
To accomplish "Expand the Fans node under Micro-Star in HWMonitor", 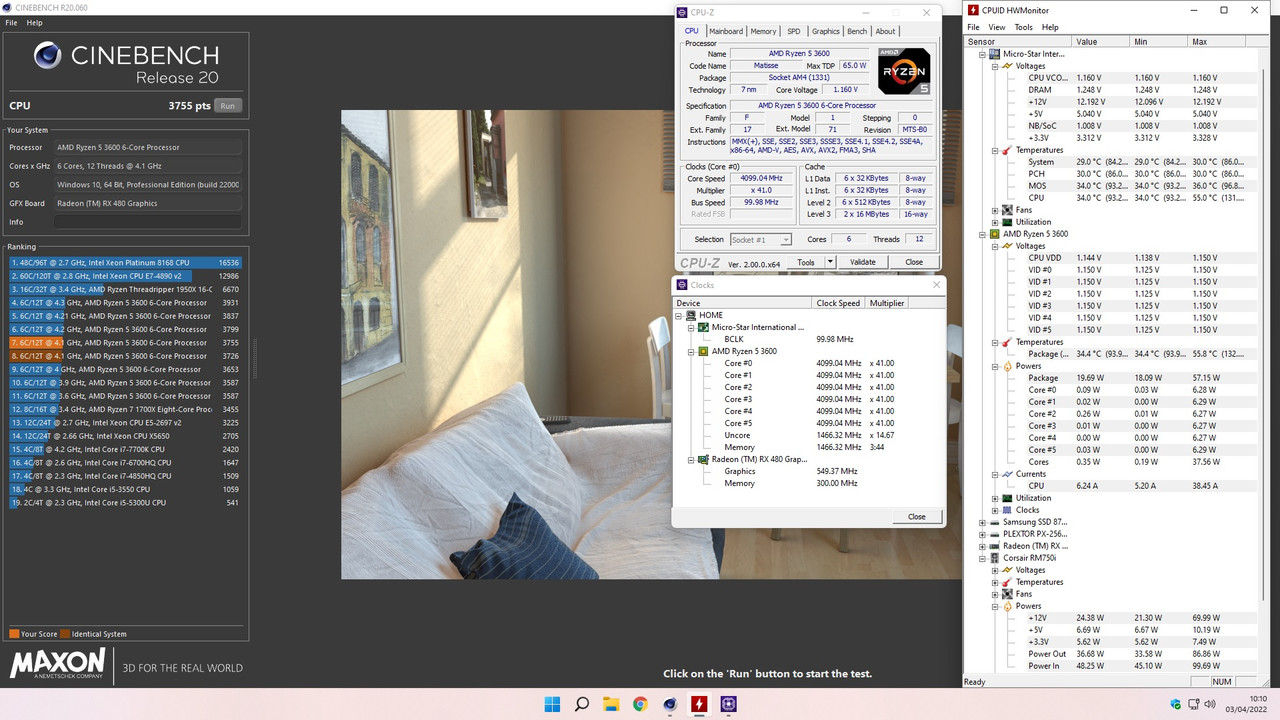I will point(995,210).
